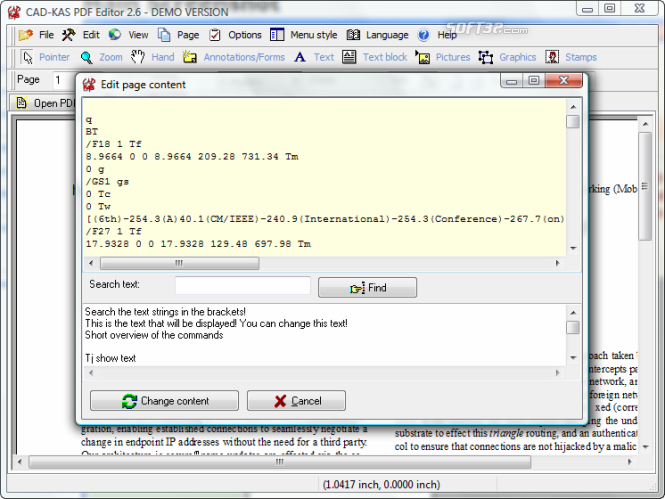
Task: Click the Help question mark icon
Action: pos(423,35)
